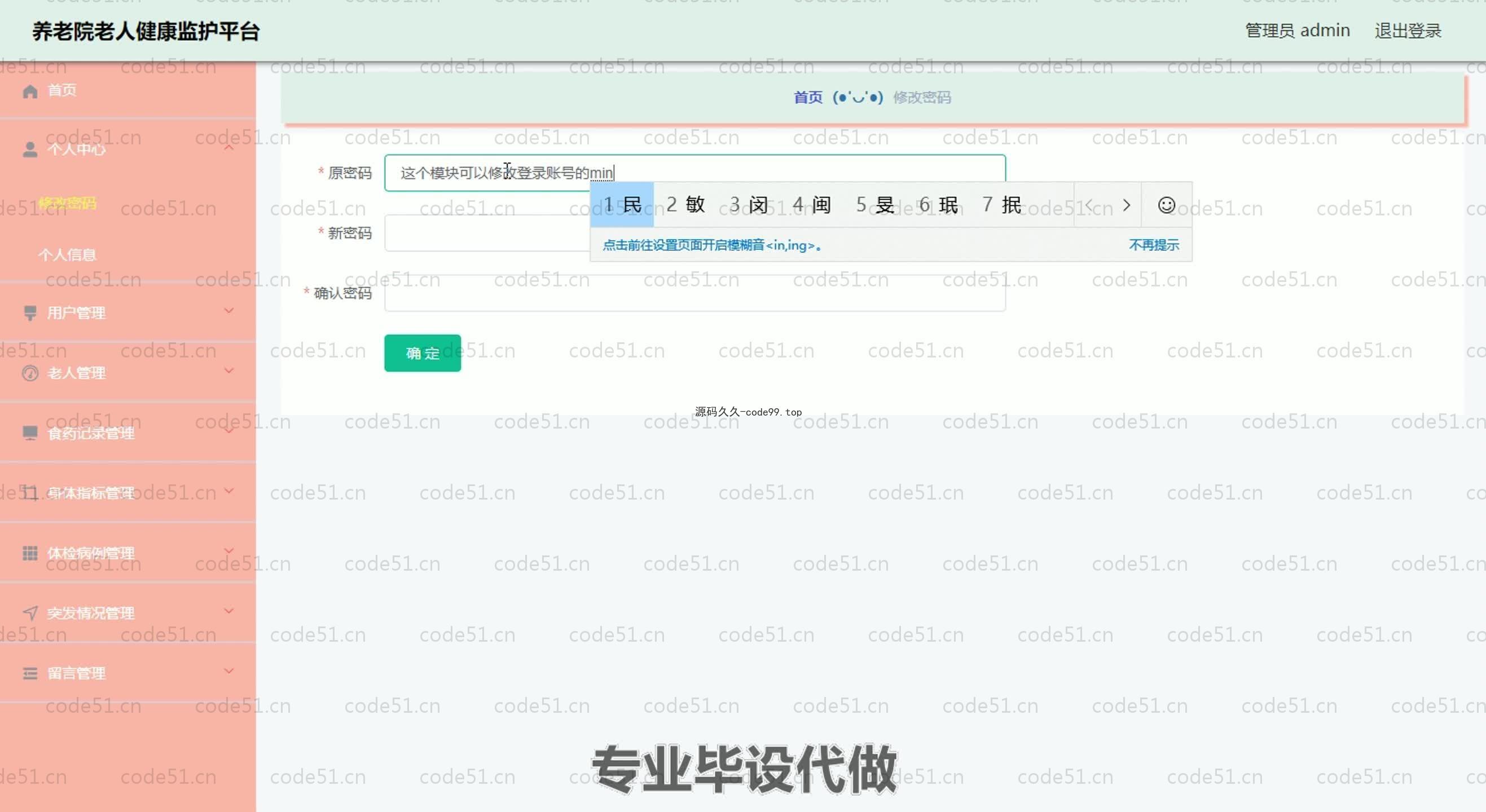Image resolution: width=1486 pixels, height=812 pixels.
Task: Click 首页 in the breadcrumb
Action: pos(808,98)
